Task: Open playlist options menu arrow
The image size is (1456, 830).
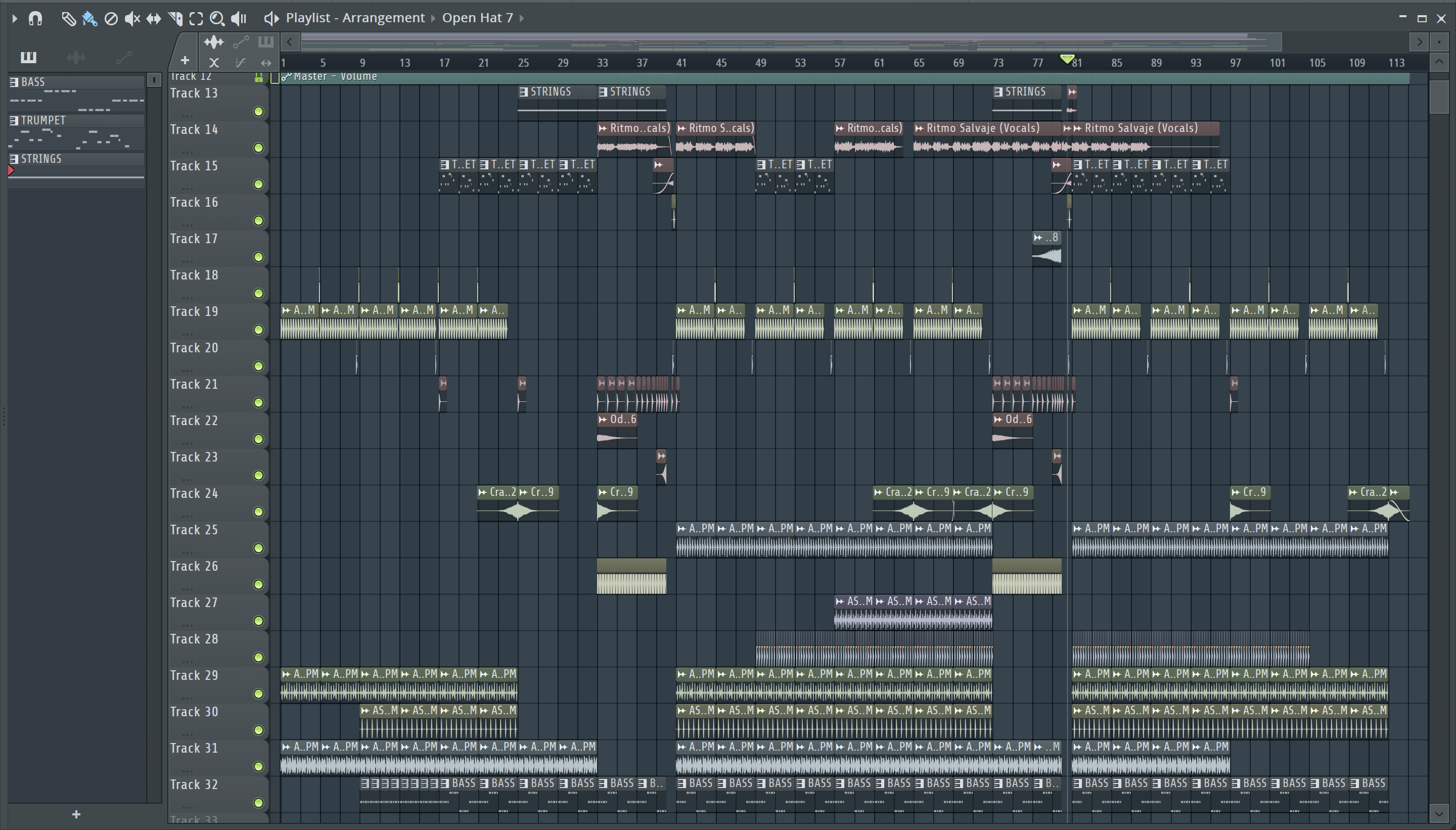Action: tap(15, 19)
